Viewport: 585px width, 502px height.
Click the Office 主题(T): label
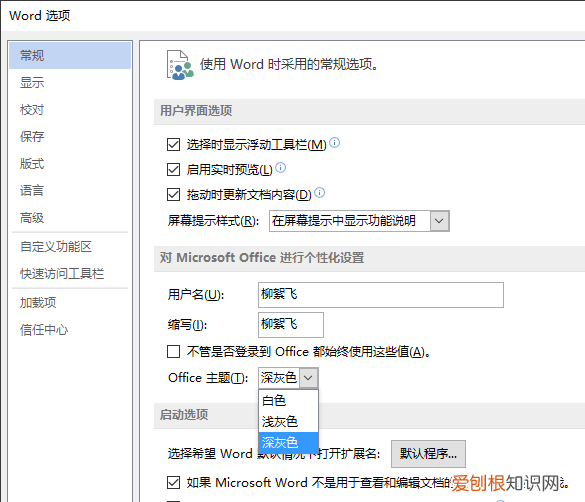coord(208,378)
